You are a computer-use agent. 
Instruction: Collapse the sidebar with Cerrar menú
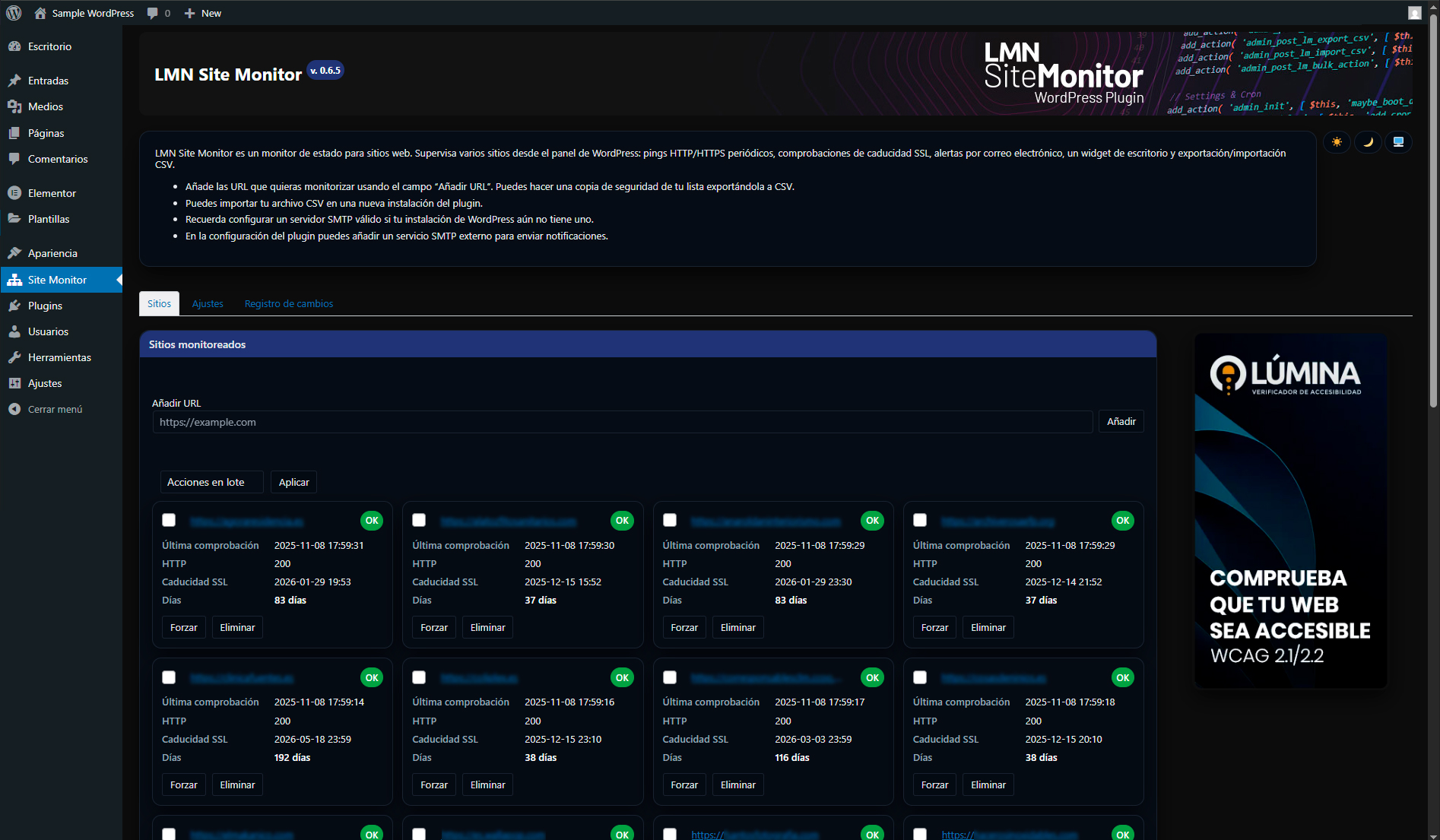click(x=55, y=409)
